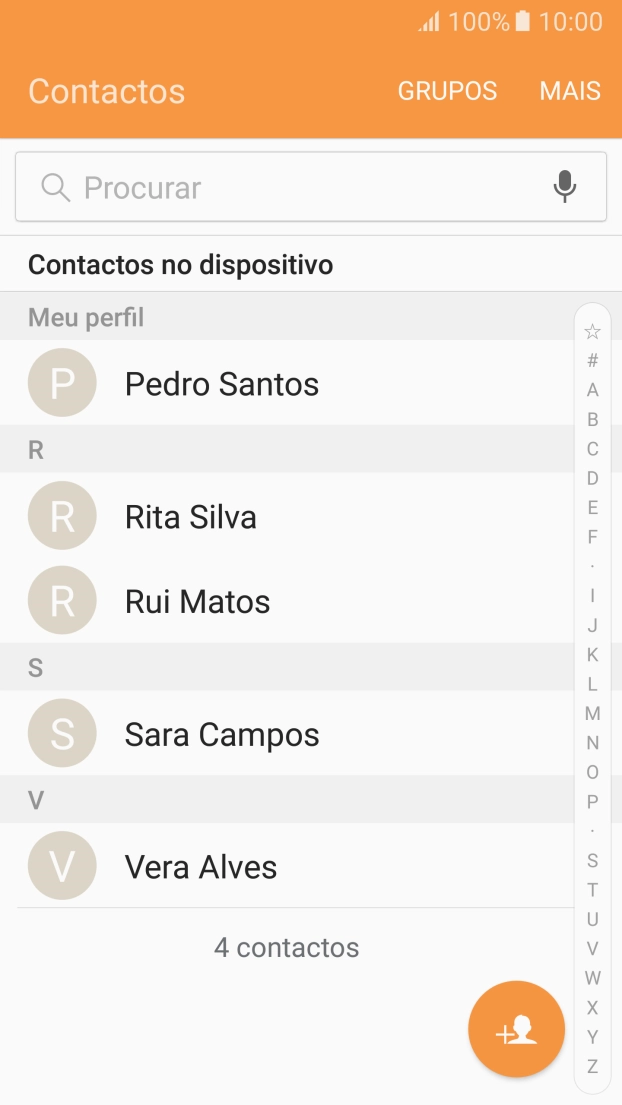Tap Sara Campos's avatar circle
Screen dimensions: 622x1105
[62, 733]
